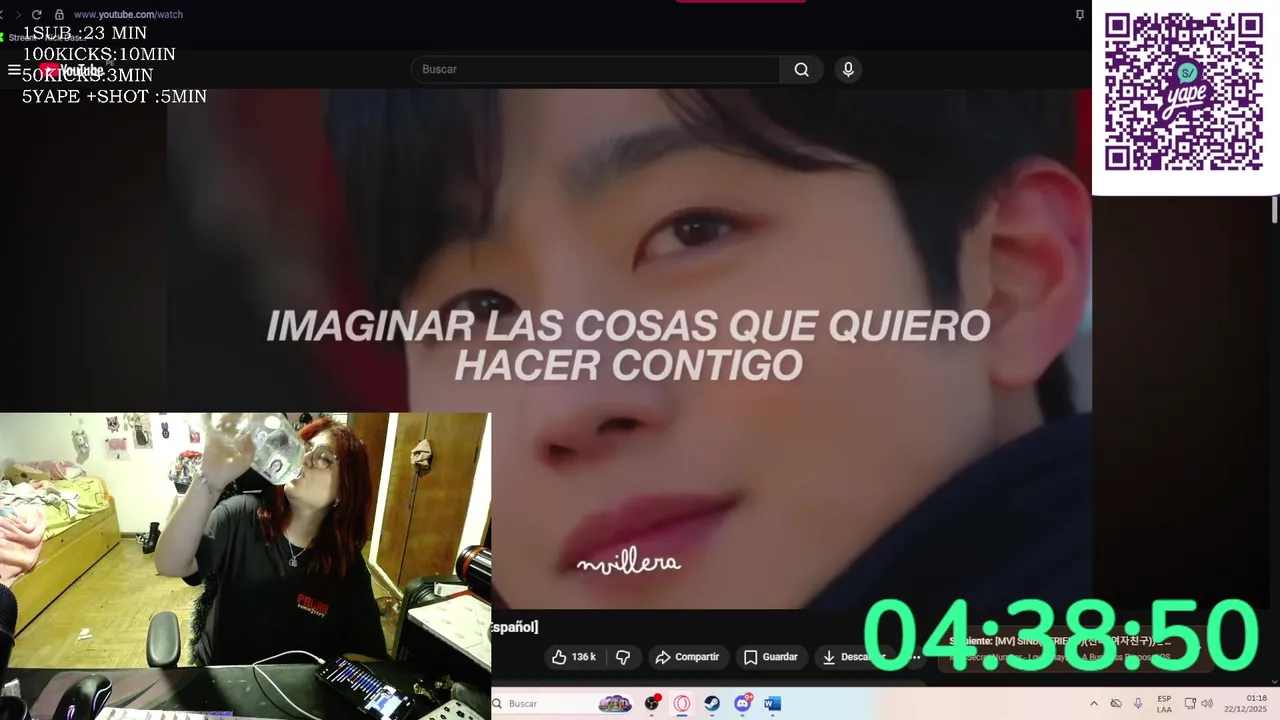Open Discord from the taskbar
Viewport: 1280px width, 720px height.
coord(742,704)
